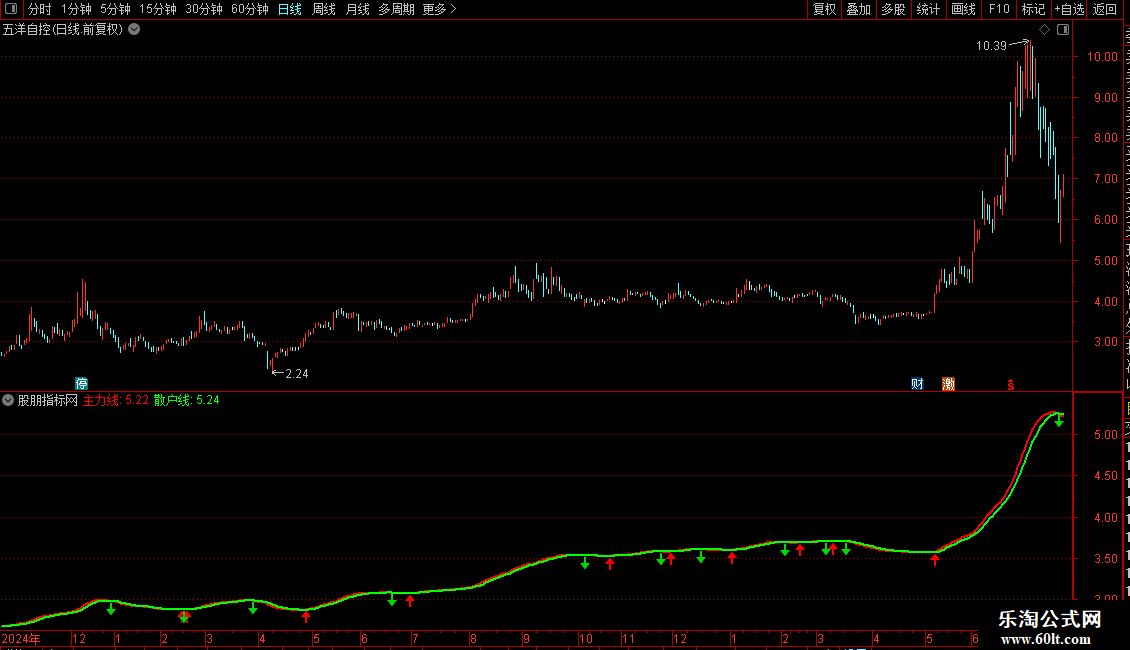Click the 停 suspension marker
The width and height of the screenshot is (1130, 650).
pos(81,383)
